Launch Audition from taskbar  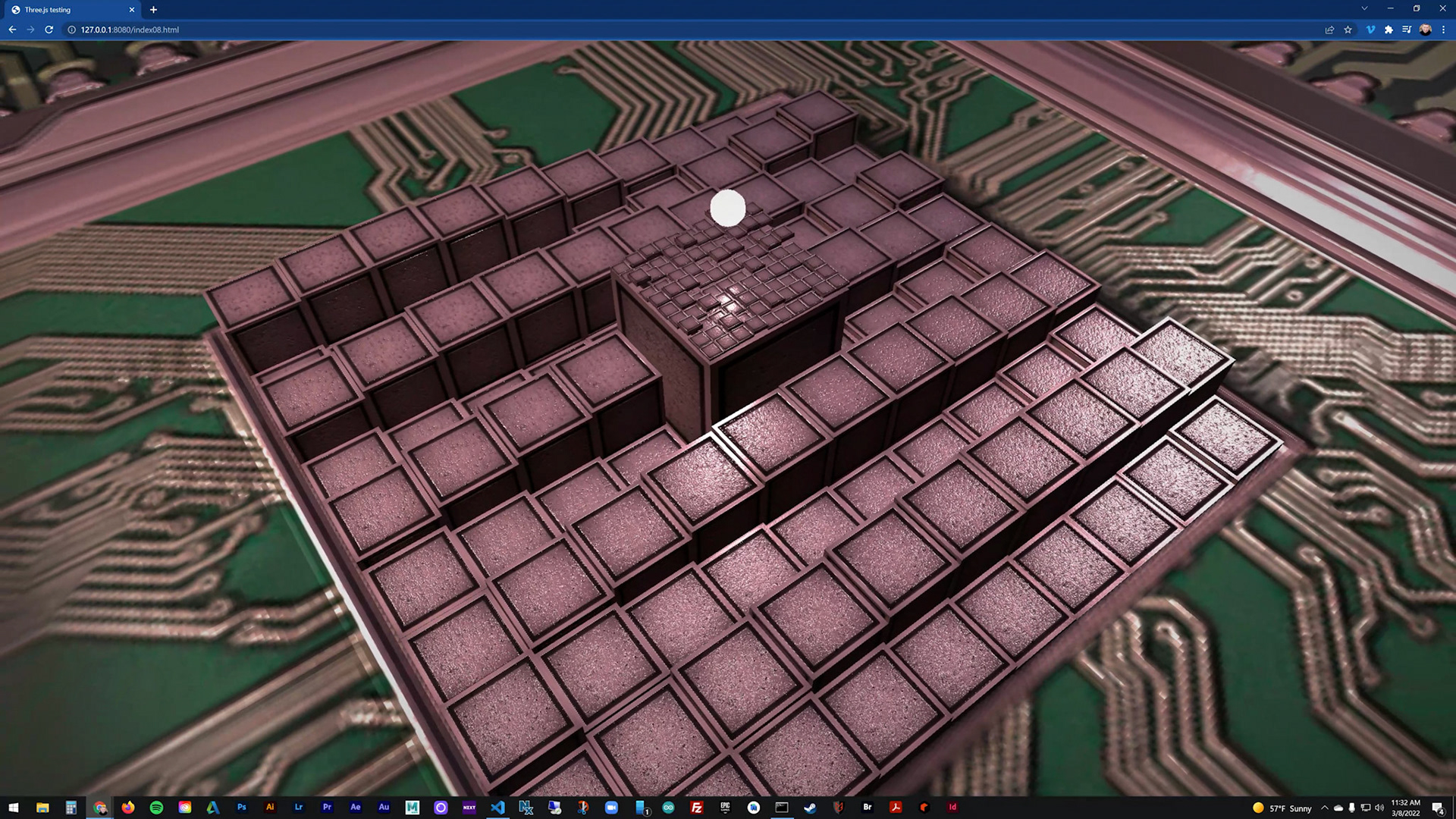tap(384, 807)
